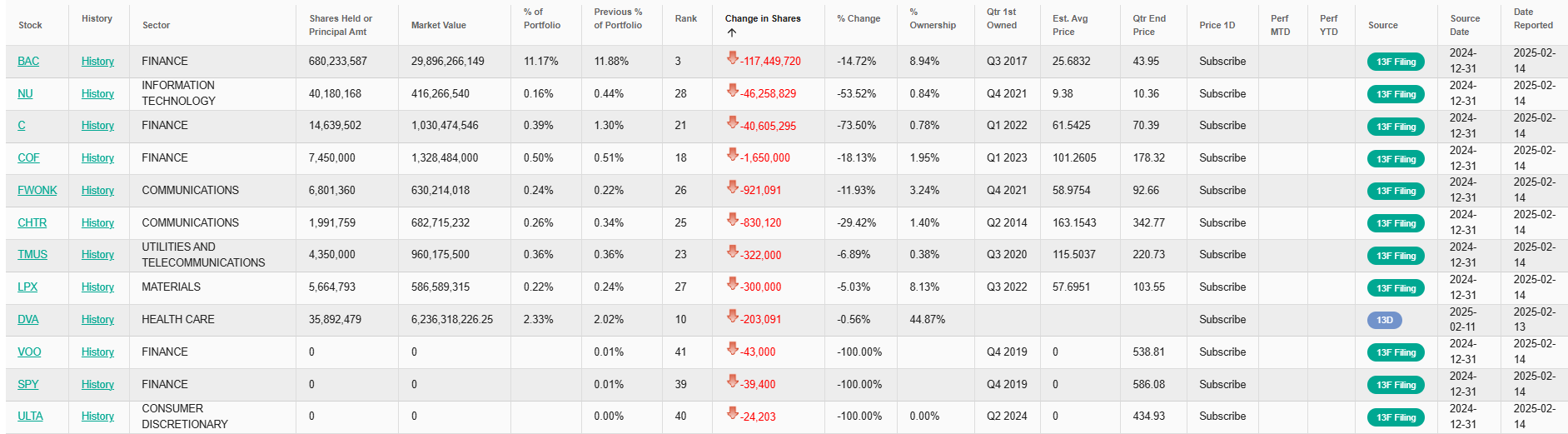Image resolution: width=1568 pixels, height=434 pixels.
Task: Select market value 29,896,266,149
Action: 448,61
